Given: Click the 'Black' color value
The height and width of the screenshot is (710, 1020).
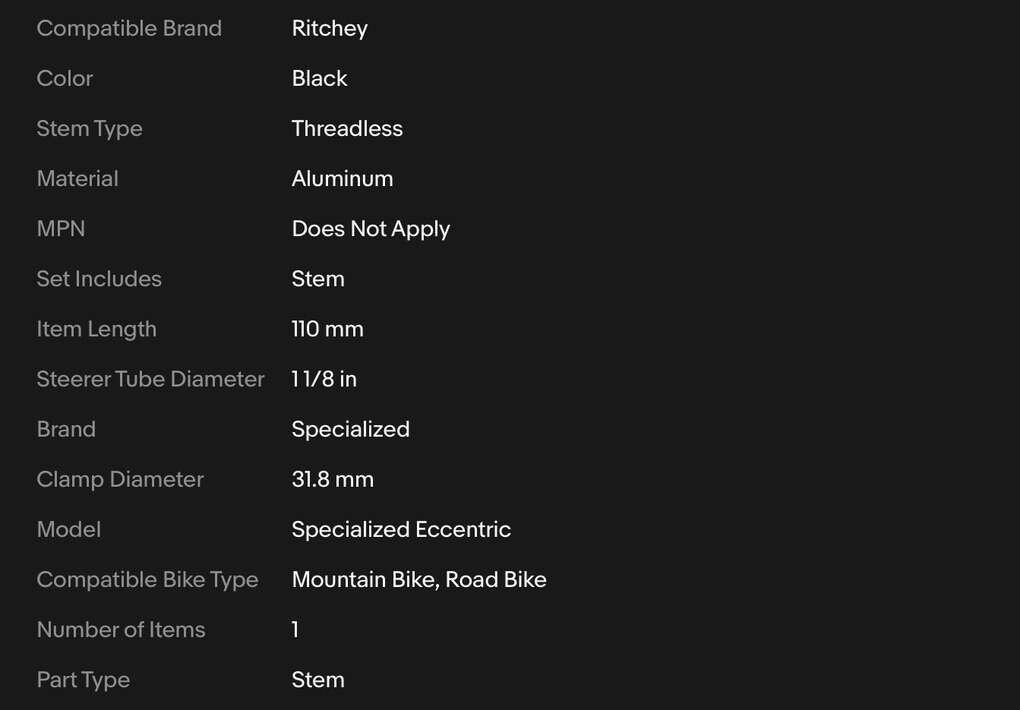Looking at the screenshot, I should pos(319,79).
